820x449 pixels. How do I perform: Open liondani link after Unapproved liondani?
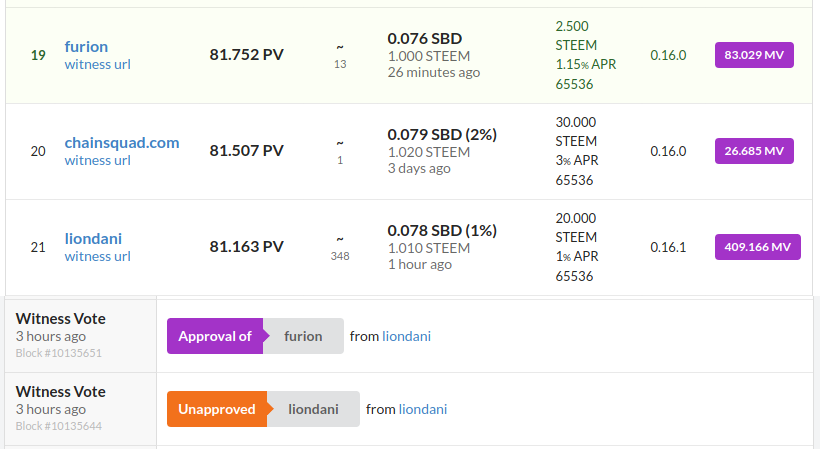423,409
